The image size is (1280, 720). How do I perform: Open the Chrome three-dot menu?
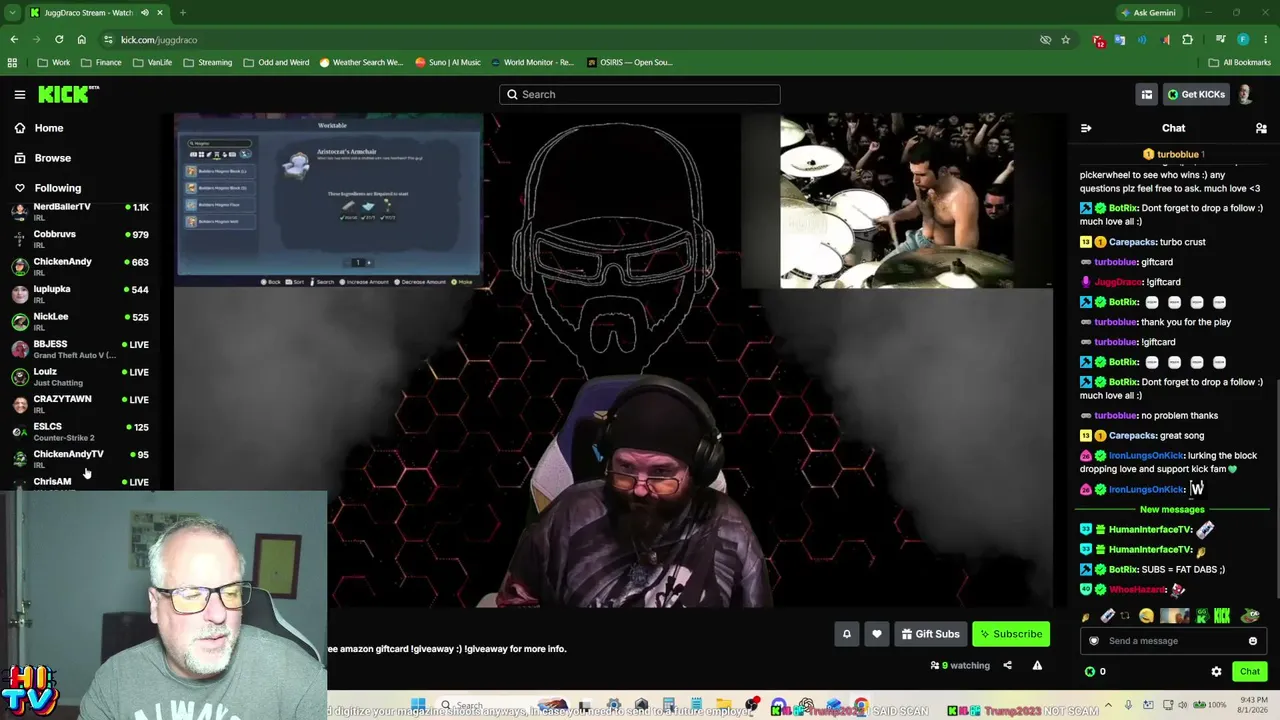1265,40
